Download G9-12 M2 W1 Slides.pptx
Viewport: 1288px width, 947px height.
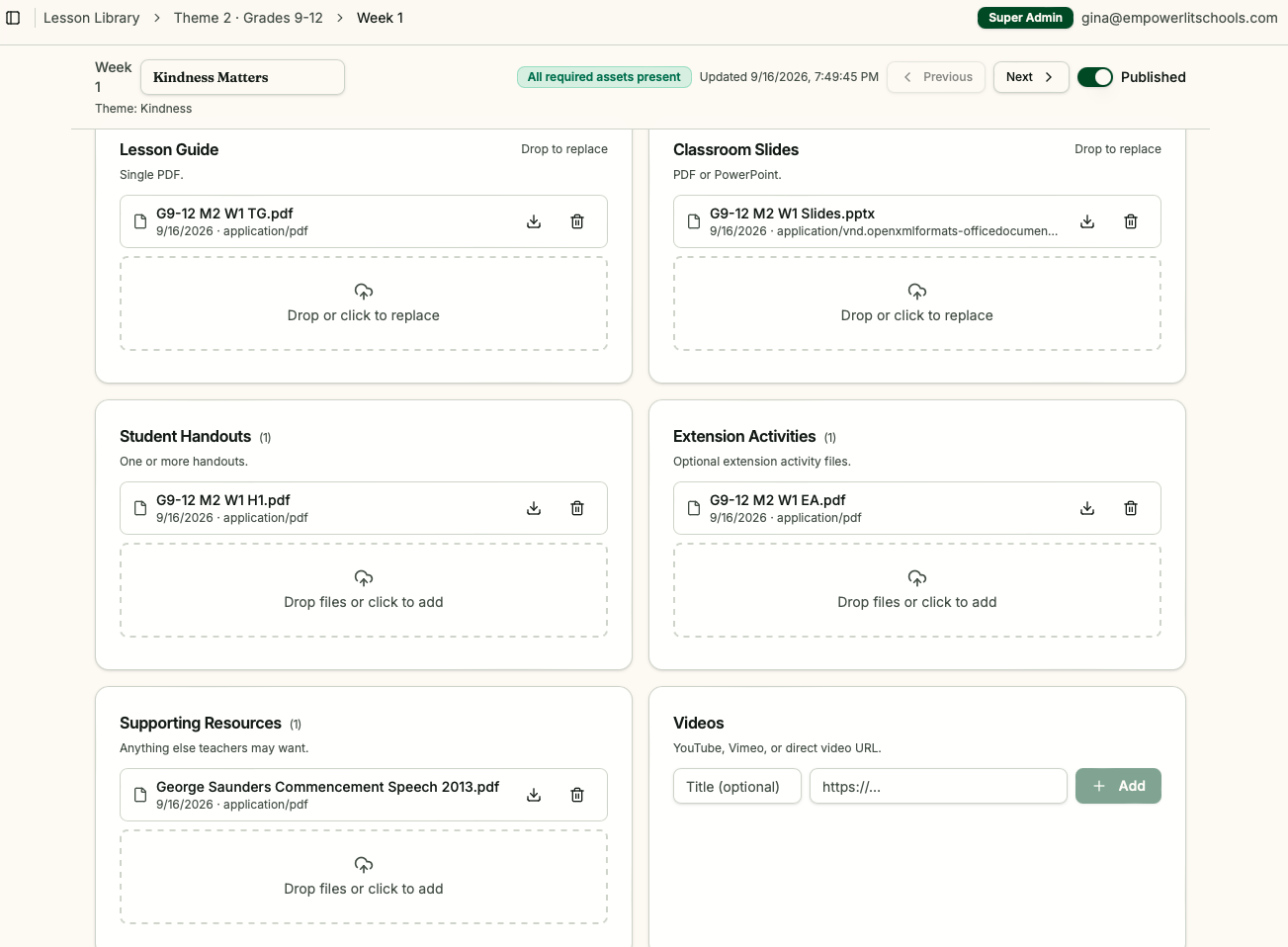tap(1087, 221)
